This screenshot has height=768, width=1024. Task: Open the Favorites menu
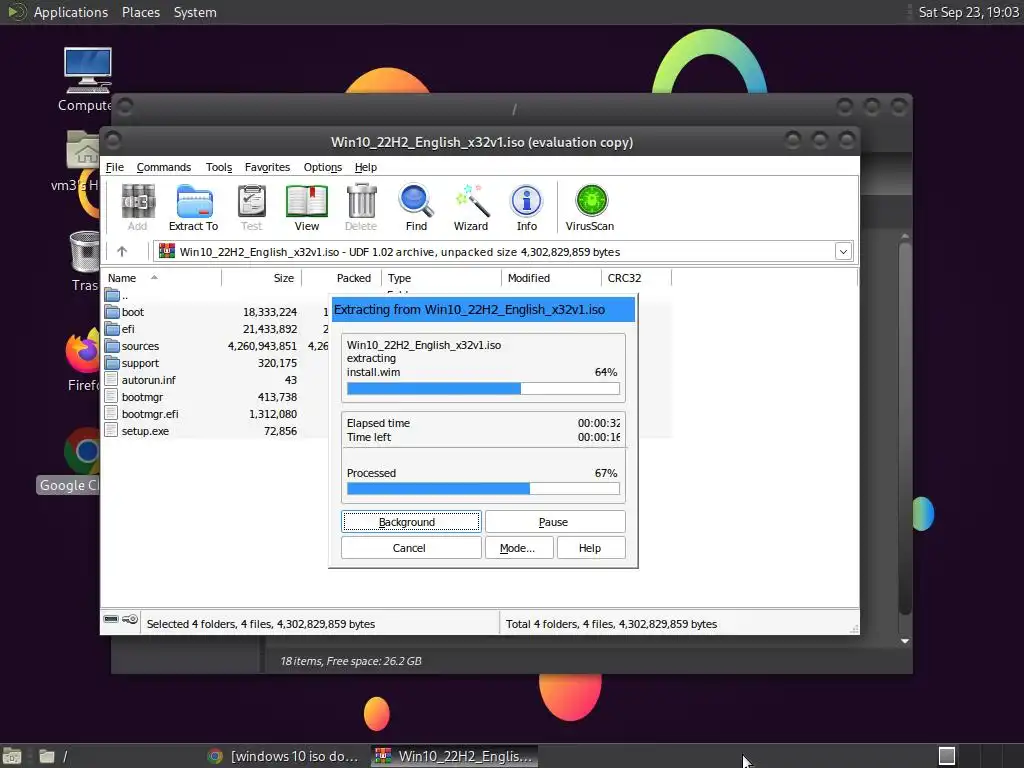267,167
